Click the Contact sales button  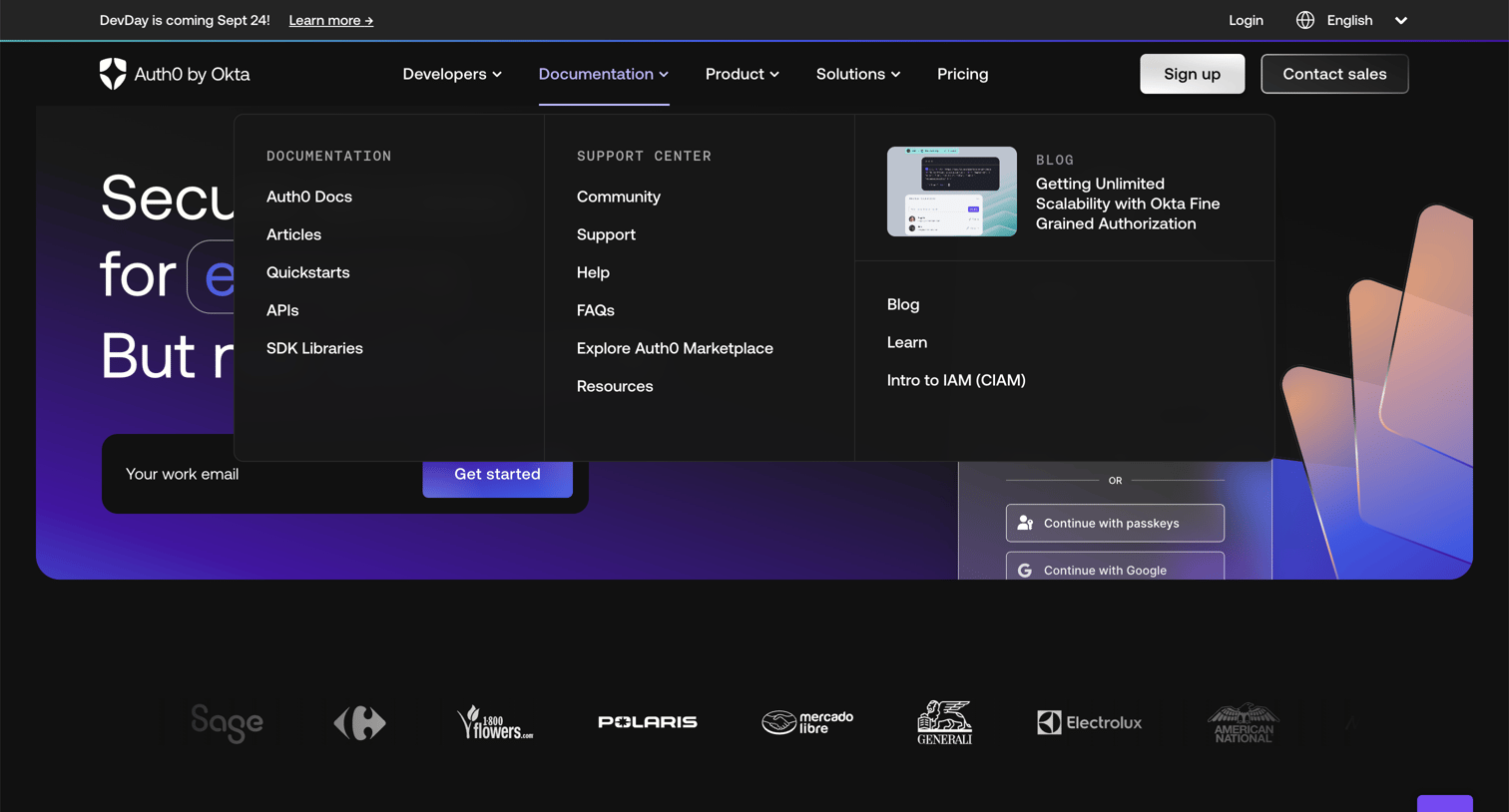[x=1334, y=74]
